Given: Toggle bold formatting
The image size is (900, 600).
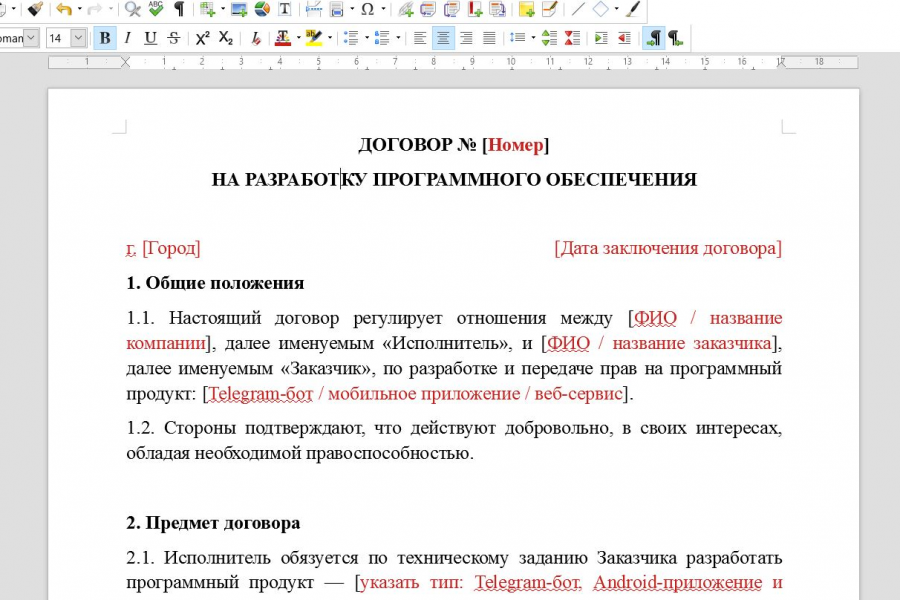Looking at the screenshot, I should point(104,38).
